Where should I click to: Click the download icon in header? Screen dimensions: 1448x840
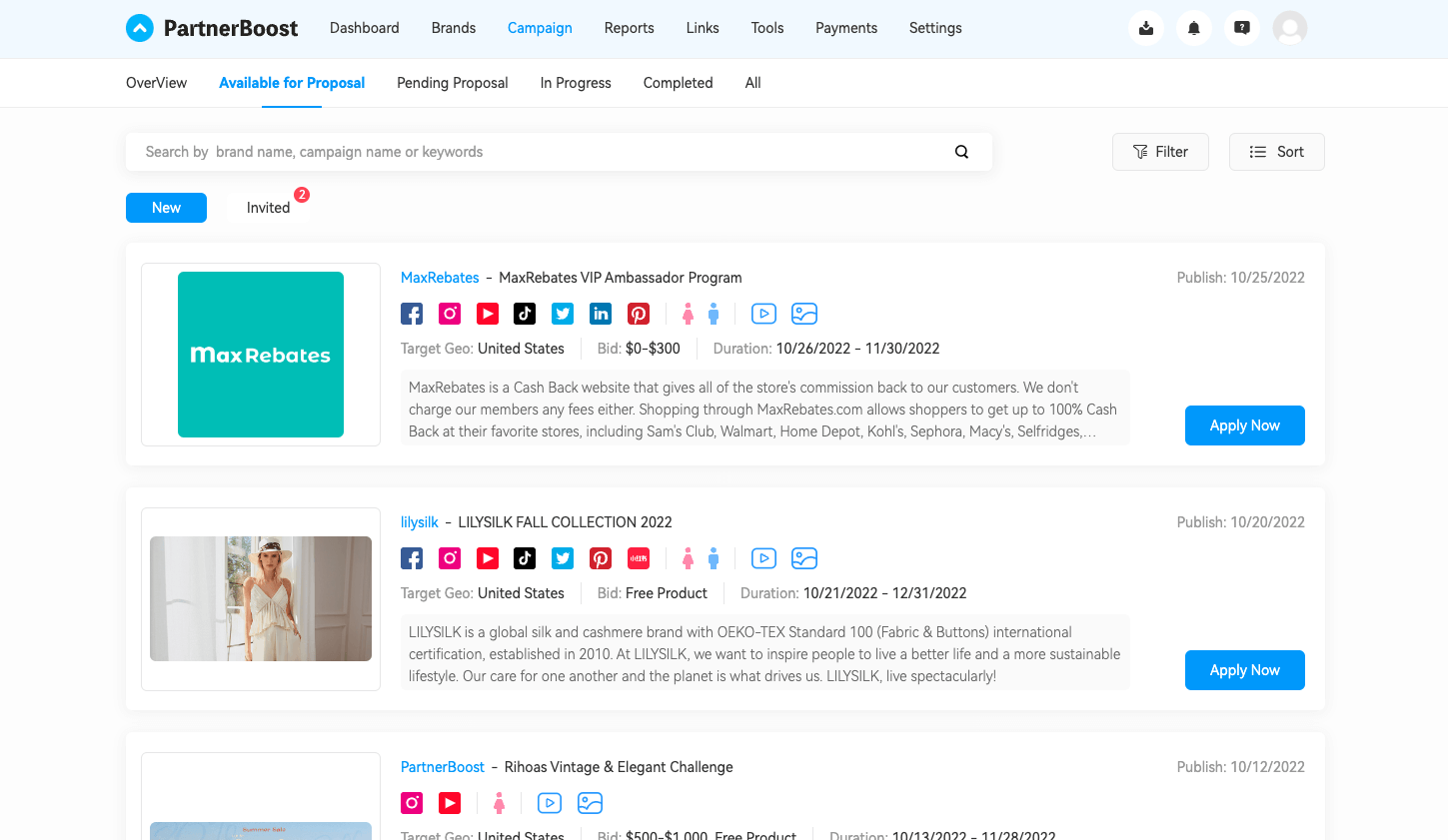[1145, 28]
